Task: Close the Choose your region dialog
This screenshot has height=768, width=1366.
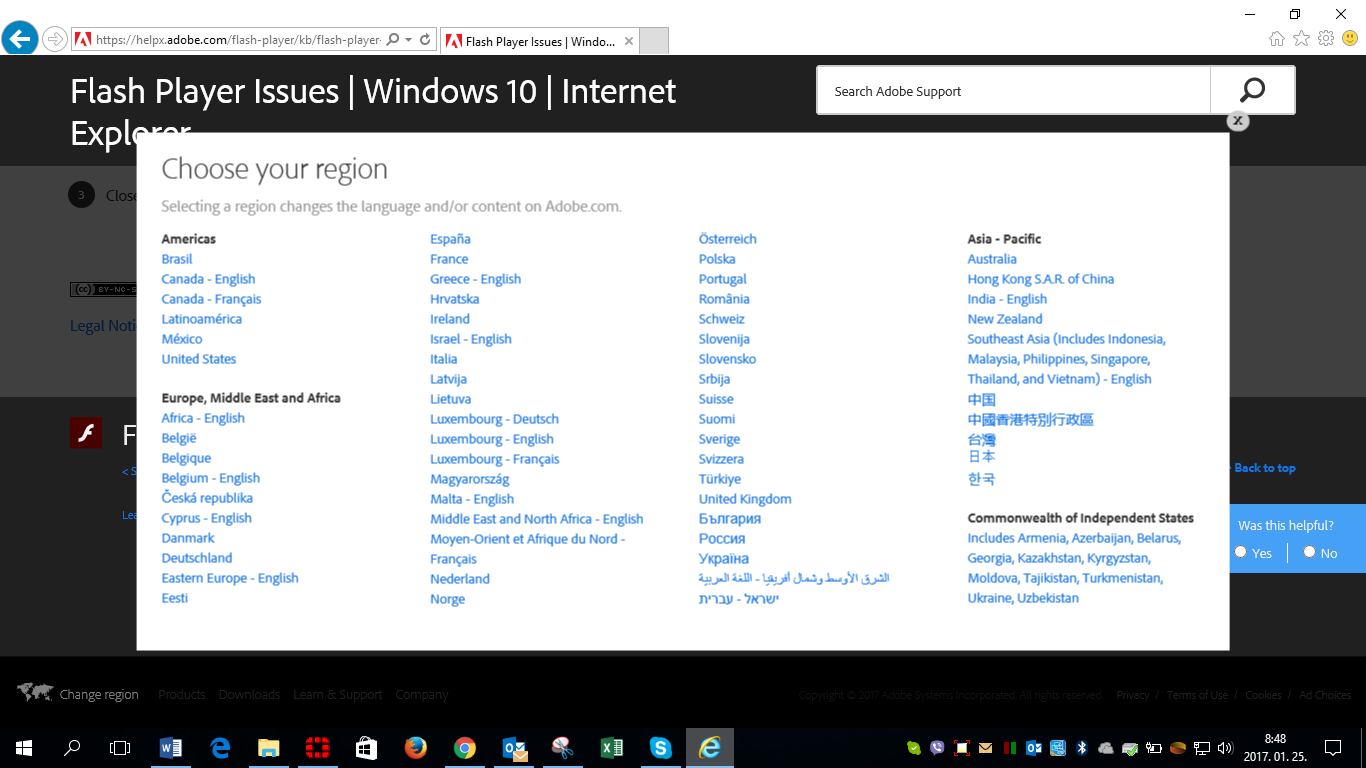Action: 1238,121
